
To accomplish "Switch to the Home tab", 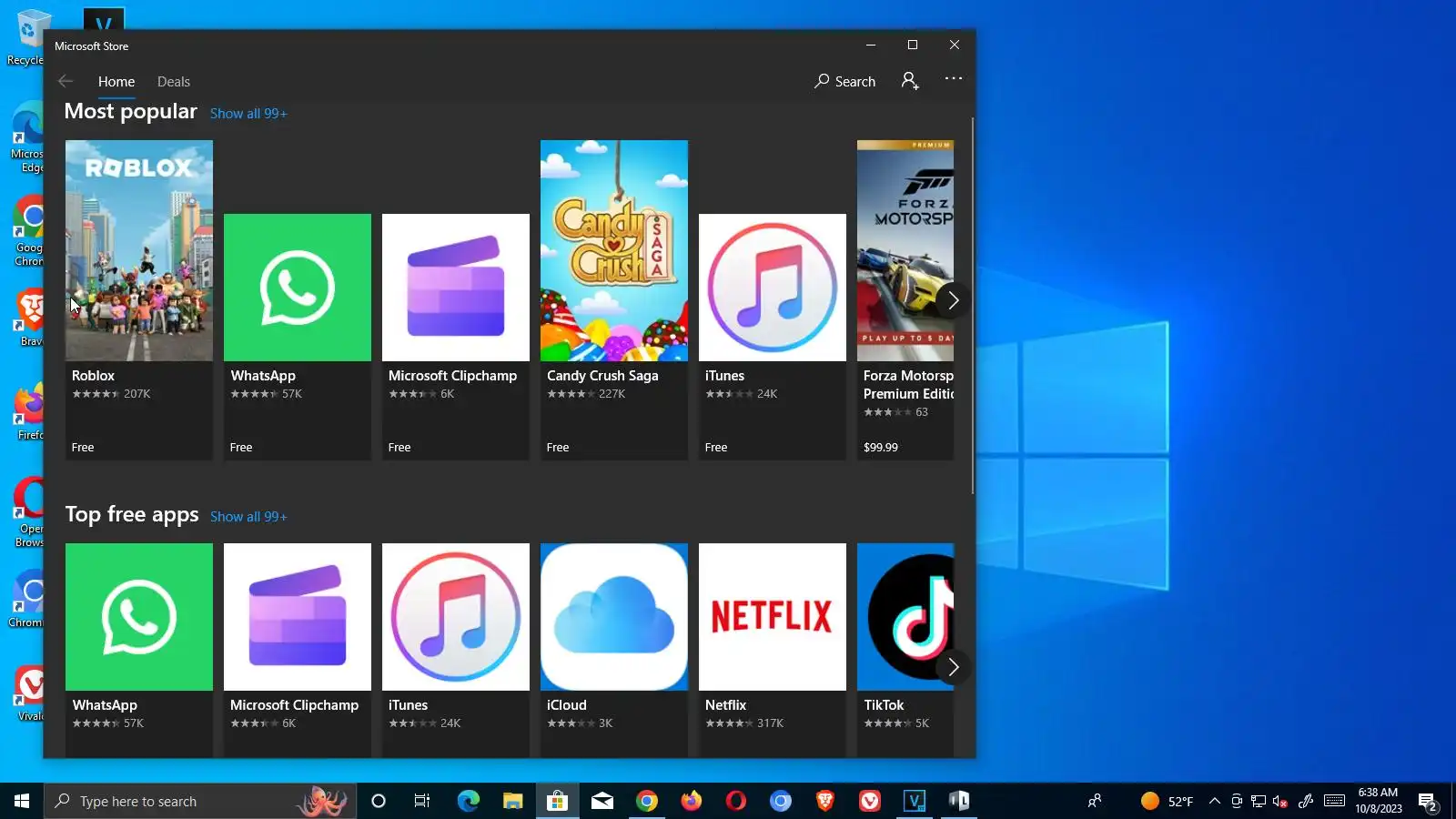I will [x=116, y=82].
